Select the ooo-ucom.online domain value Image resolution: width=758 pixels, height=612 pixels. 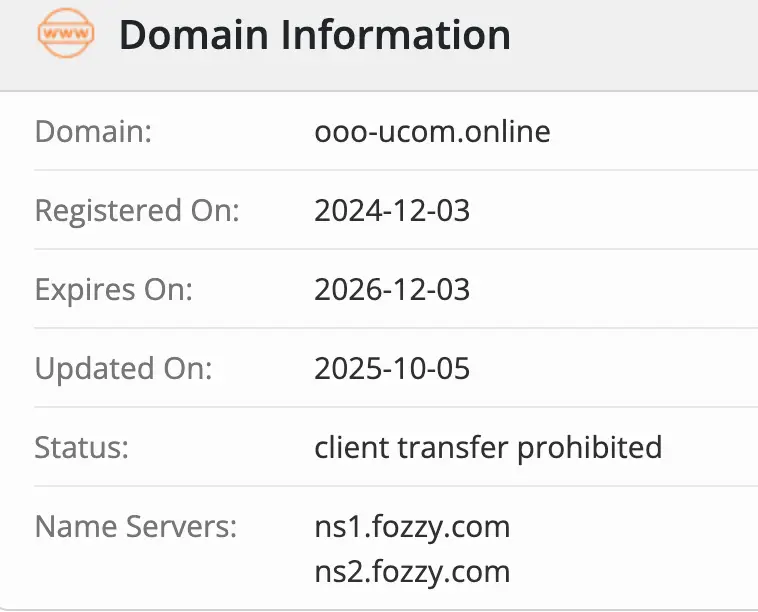(432, 131)
